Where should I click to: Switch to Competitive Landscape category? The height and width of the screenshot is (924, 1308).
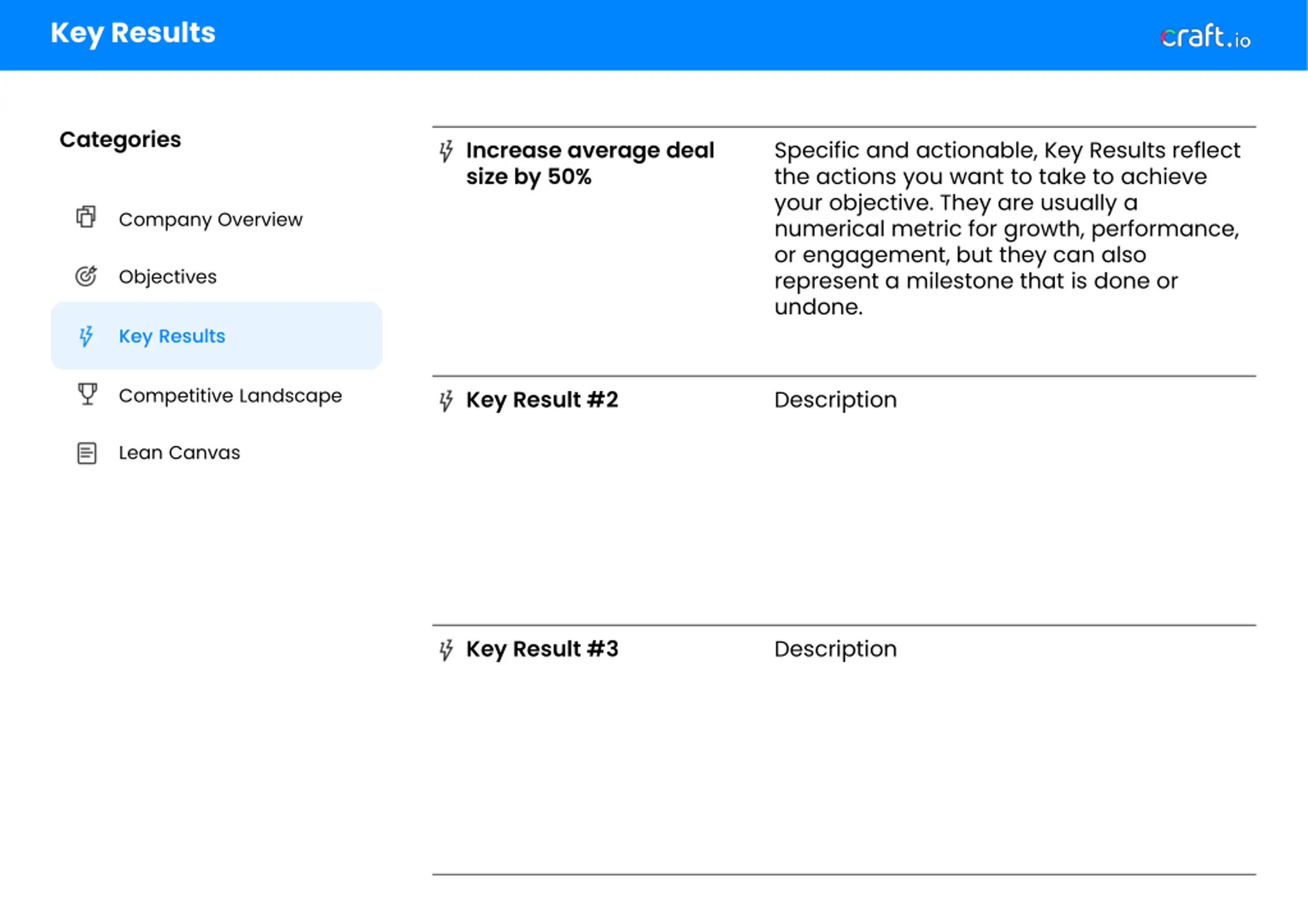[x=230, y=395]
